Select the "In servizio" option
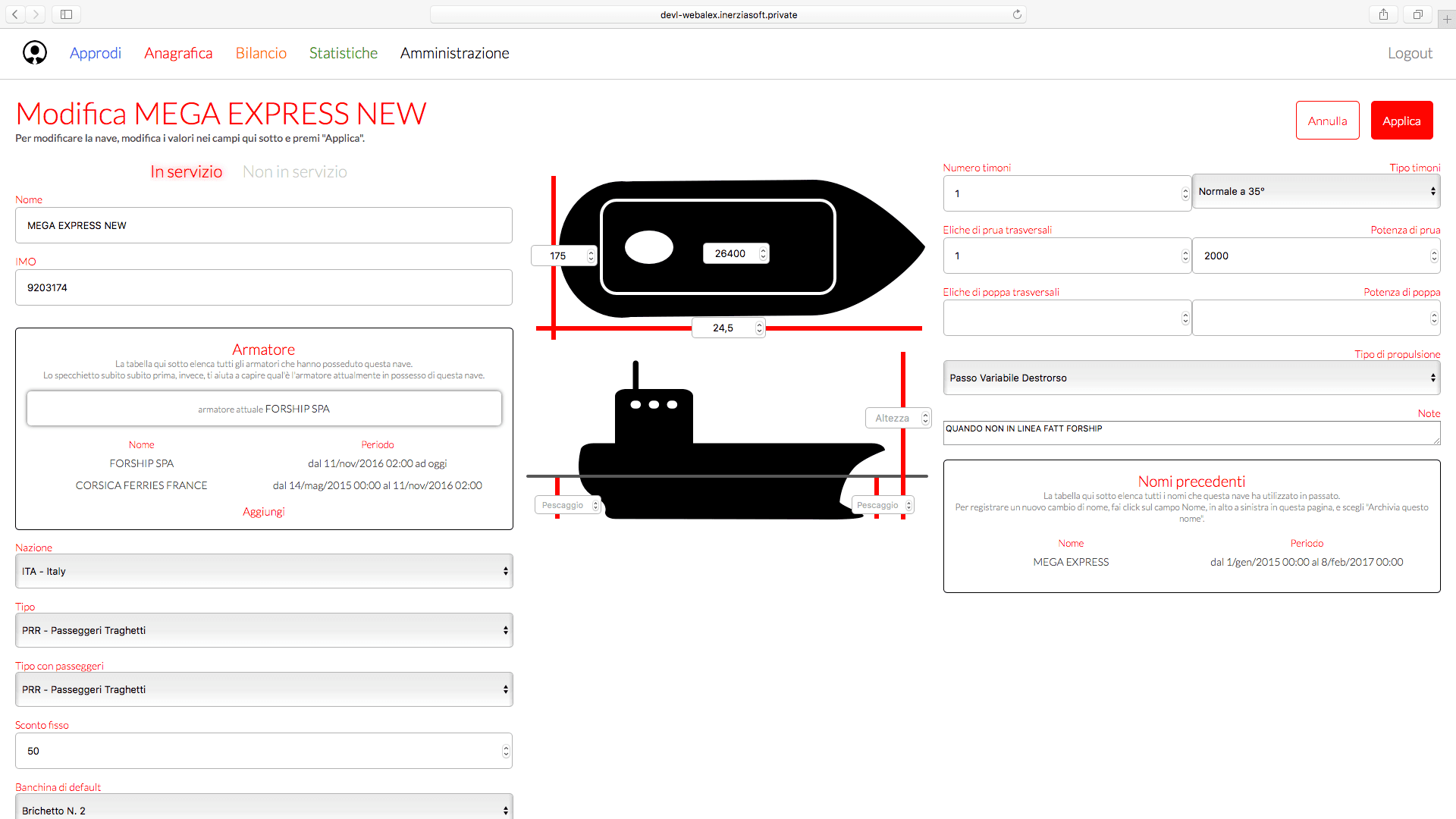This screenshot has width=1456, height=819. click(x=186, y=172)
